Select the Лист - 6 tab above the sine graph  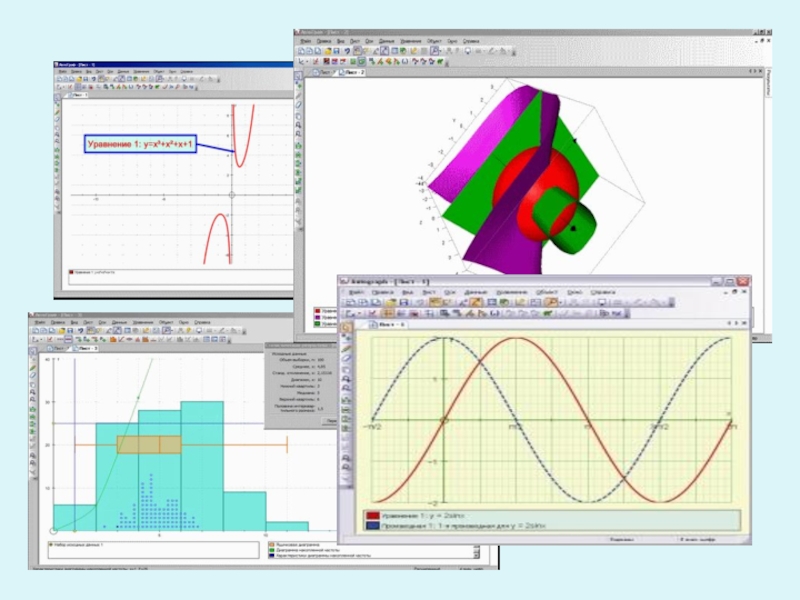[x=387, y=325]
